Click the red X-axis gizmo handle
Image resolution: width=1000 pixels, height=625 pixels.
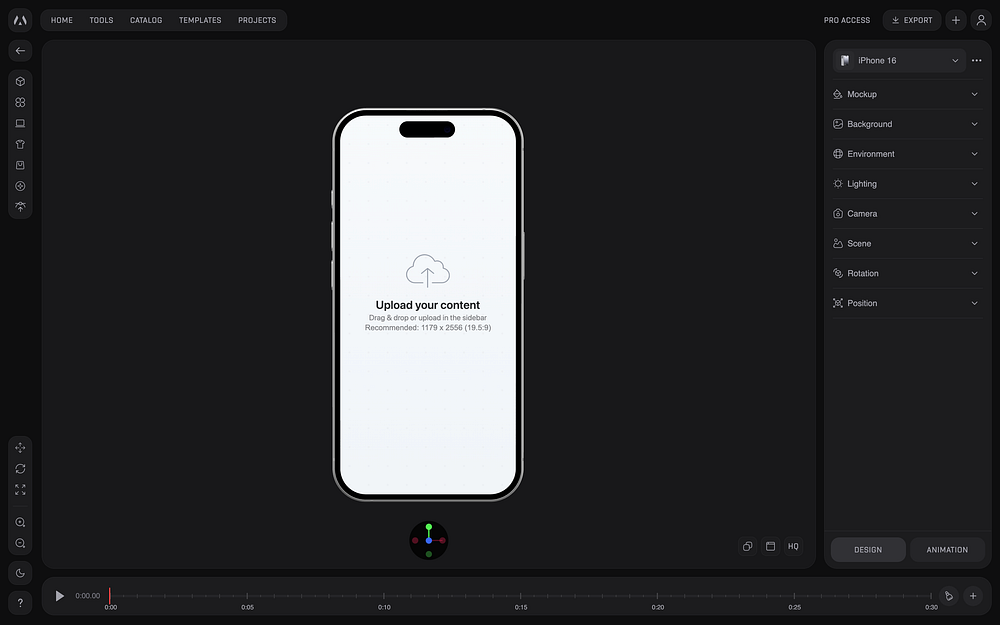pyautogui.click(x=443, y=541)
